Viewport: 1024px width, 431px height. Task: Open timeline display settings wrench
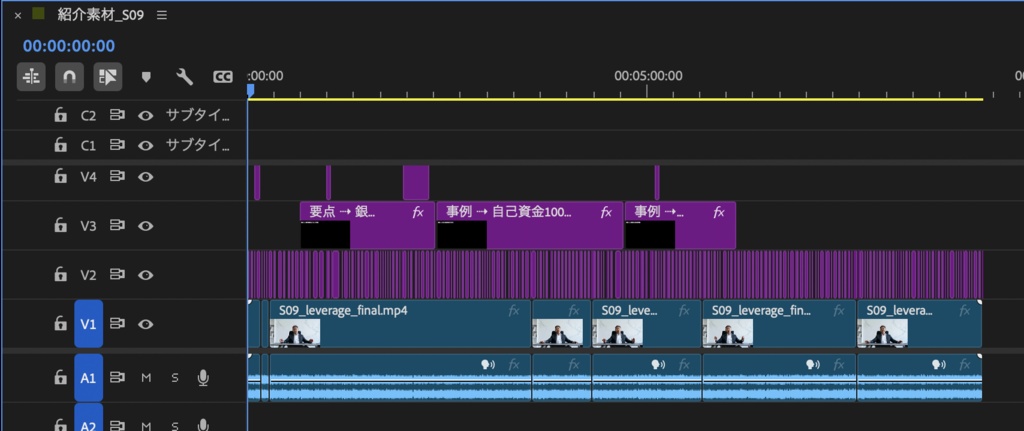point(185,77)
